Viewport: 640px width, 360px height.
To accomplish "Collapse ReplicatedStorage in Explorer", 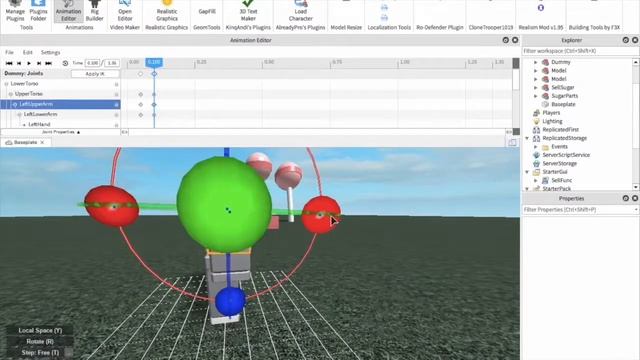I will (527, 138).
